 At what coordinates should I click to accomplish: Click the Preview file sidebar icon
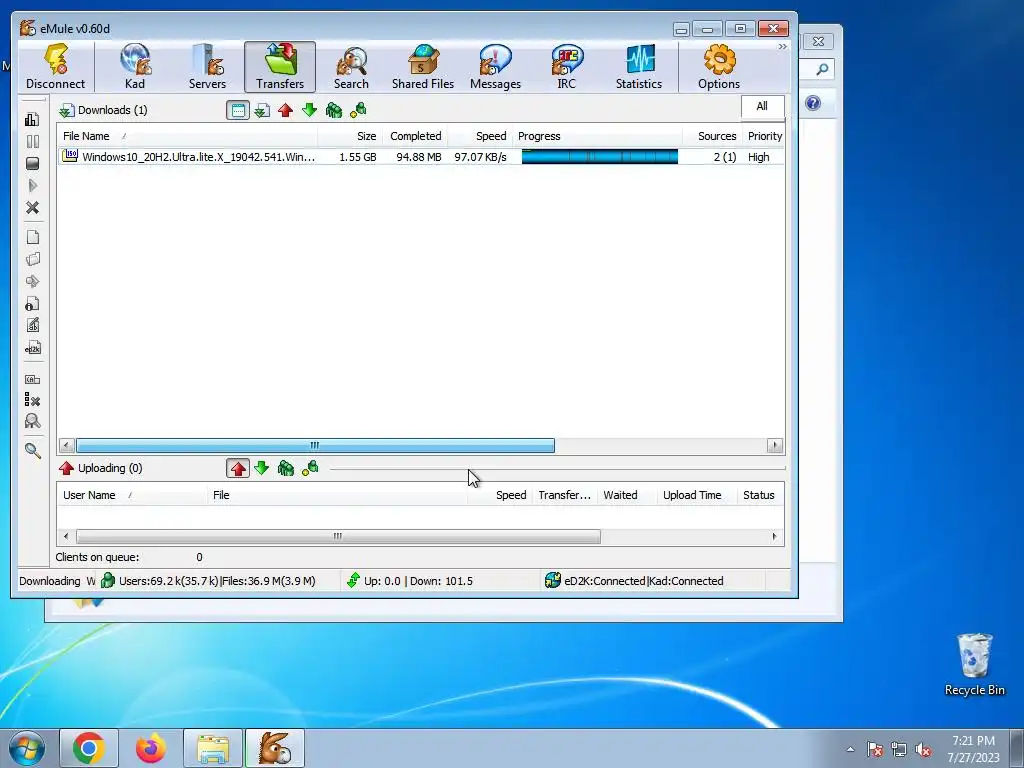(32, 281)
